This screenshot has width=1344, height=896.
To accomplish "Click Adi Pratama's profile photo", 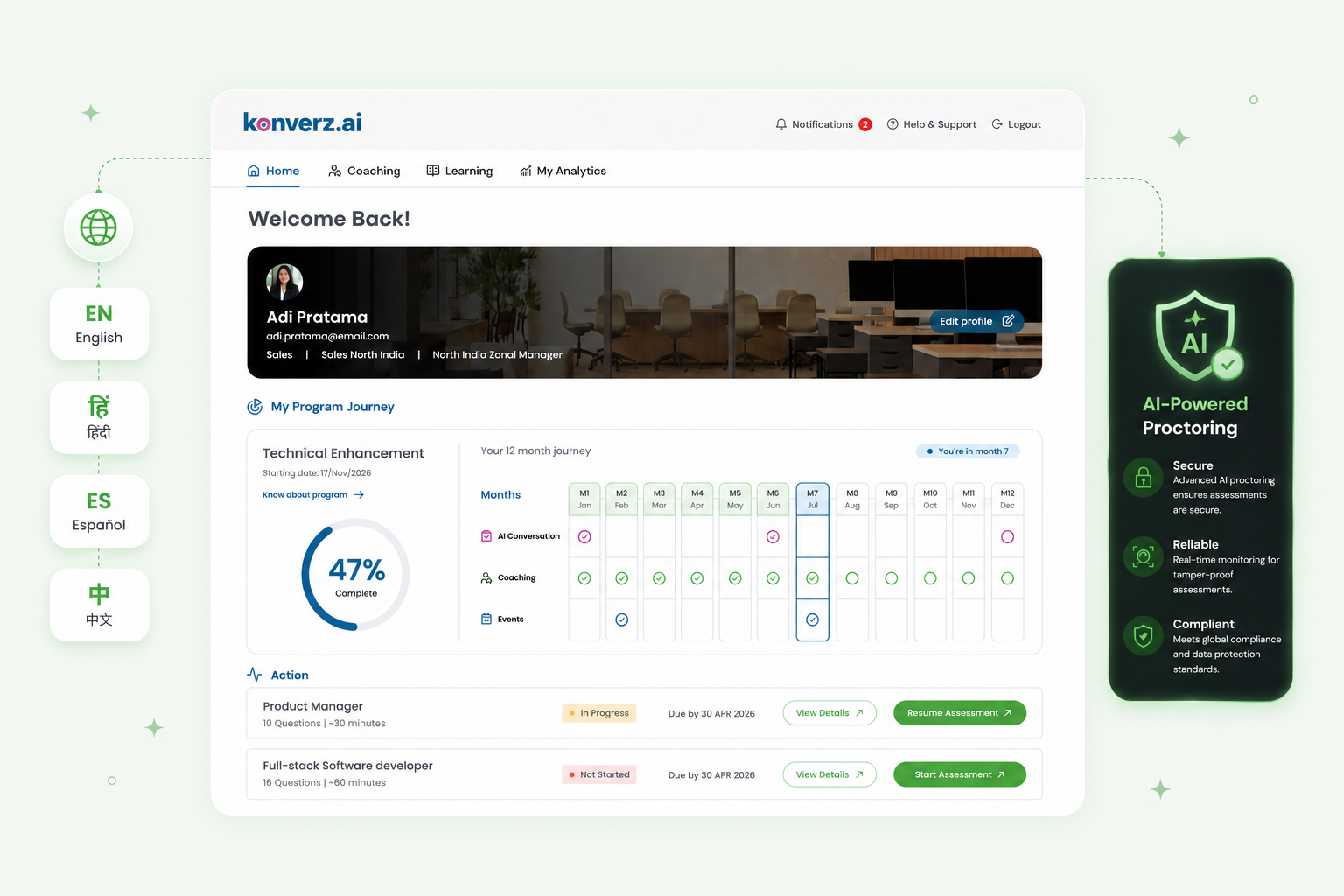I will (x=284, y=282).
